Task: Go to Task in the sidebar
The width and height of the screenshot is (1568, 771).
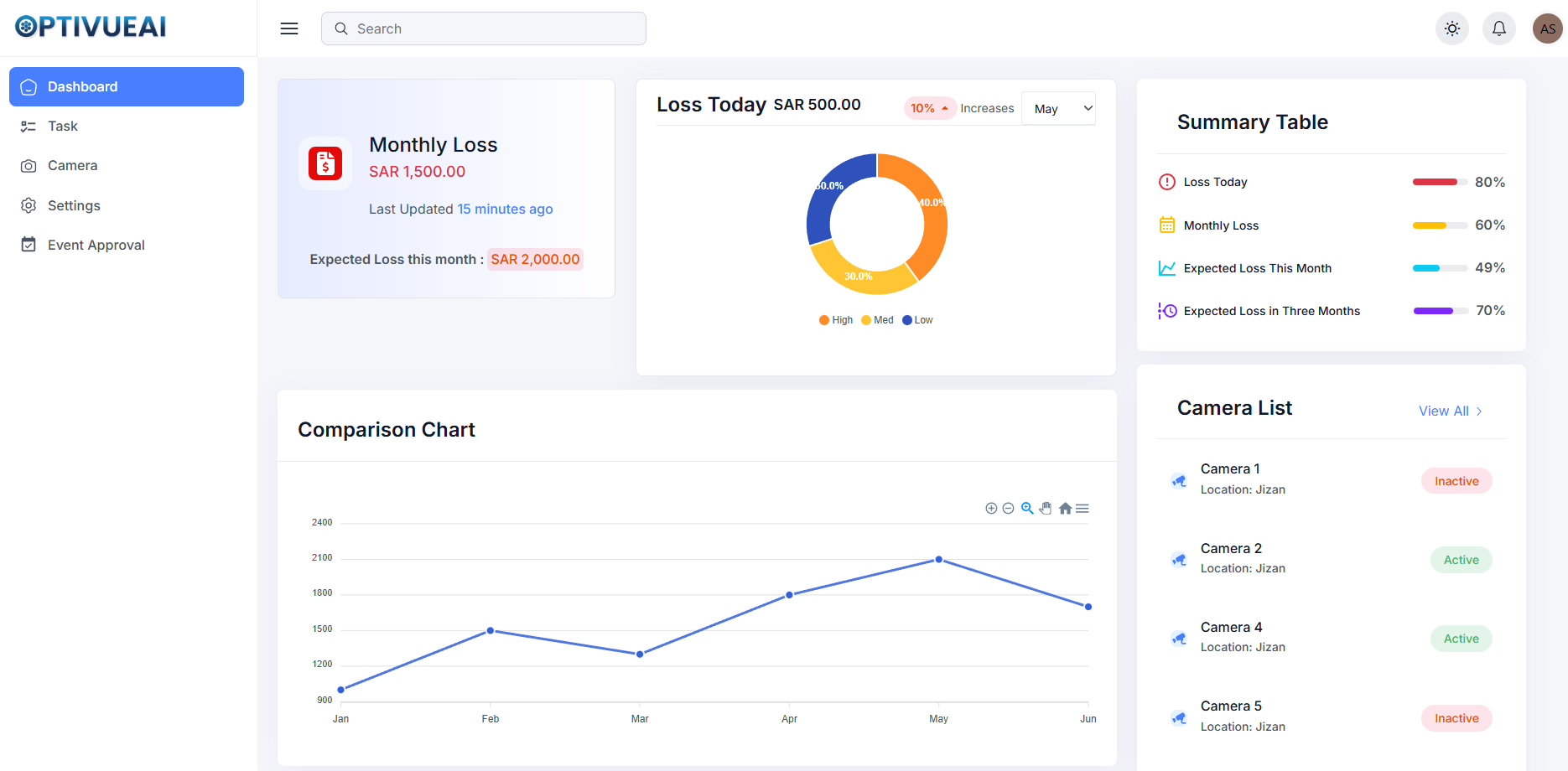Action: 63,127
